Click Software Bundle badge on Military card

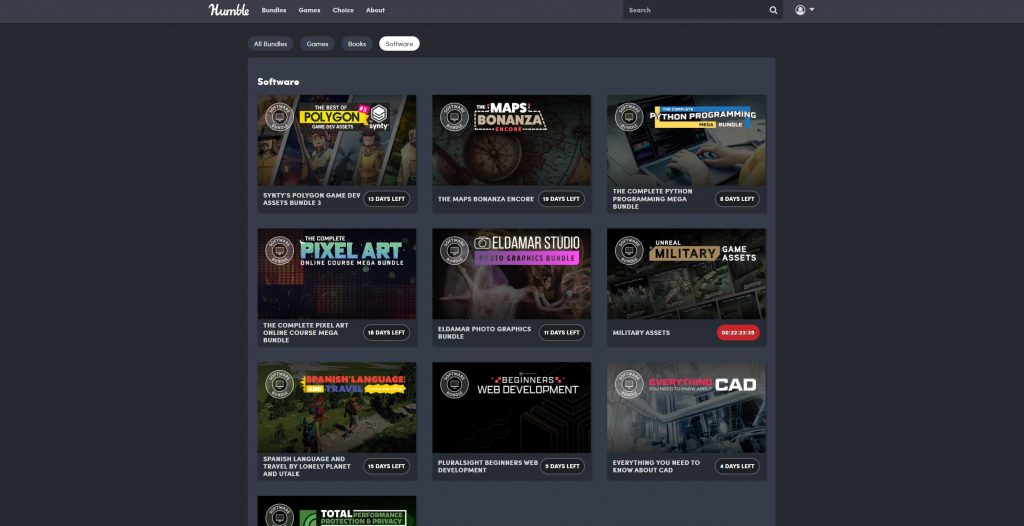pos(629,251)
